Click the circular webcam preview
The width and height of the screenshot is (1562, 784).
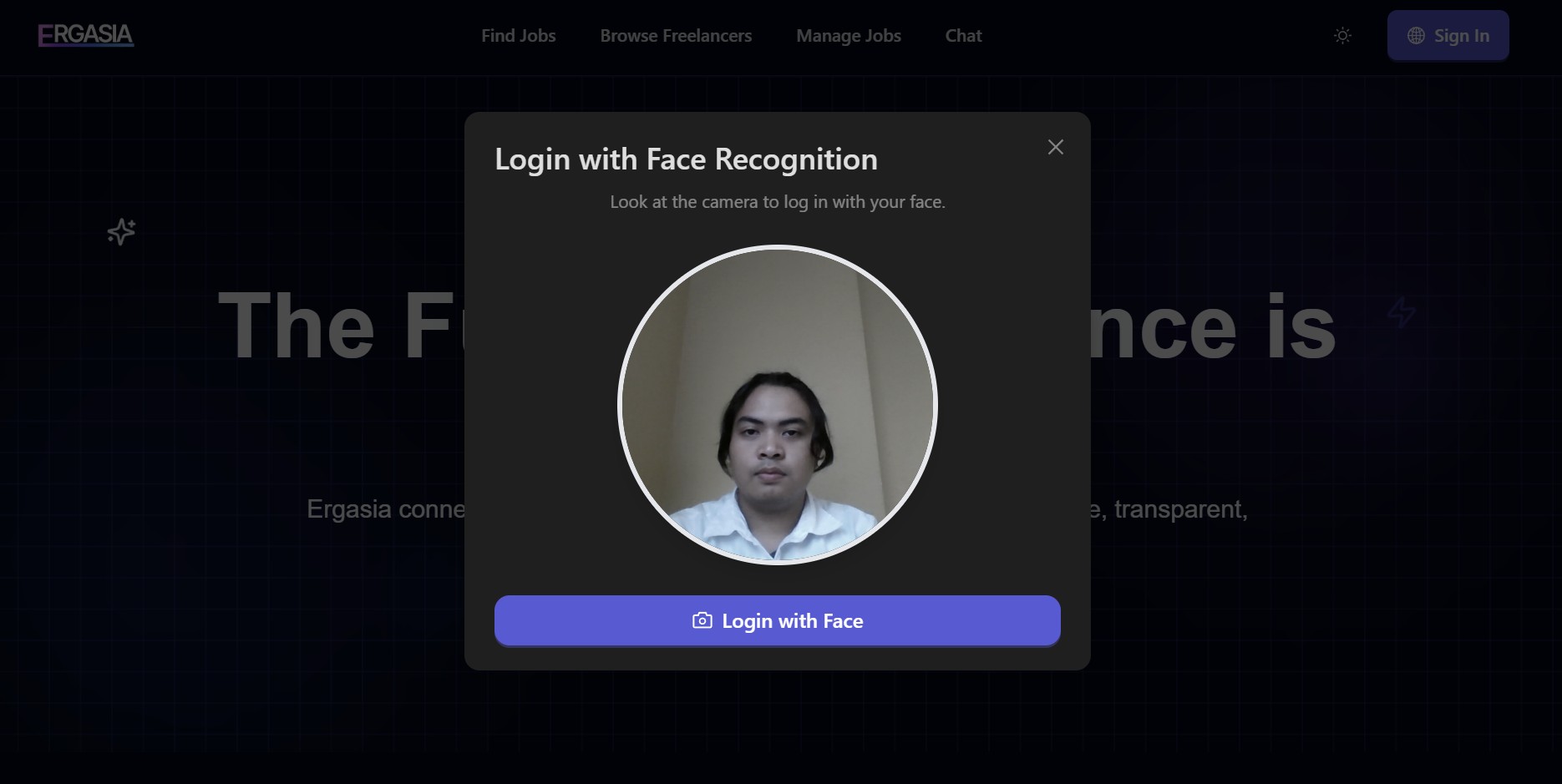pos(777,405)
